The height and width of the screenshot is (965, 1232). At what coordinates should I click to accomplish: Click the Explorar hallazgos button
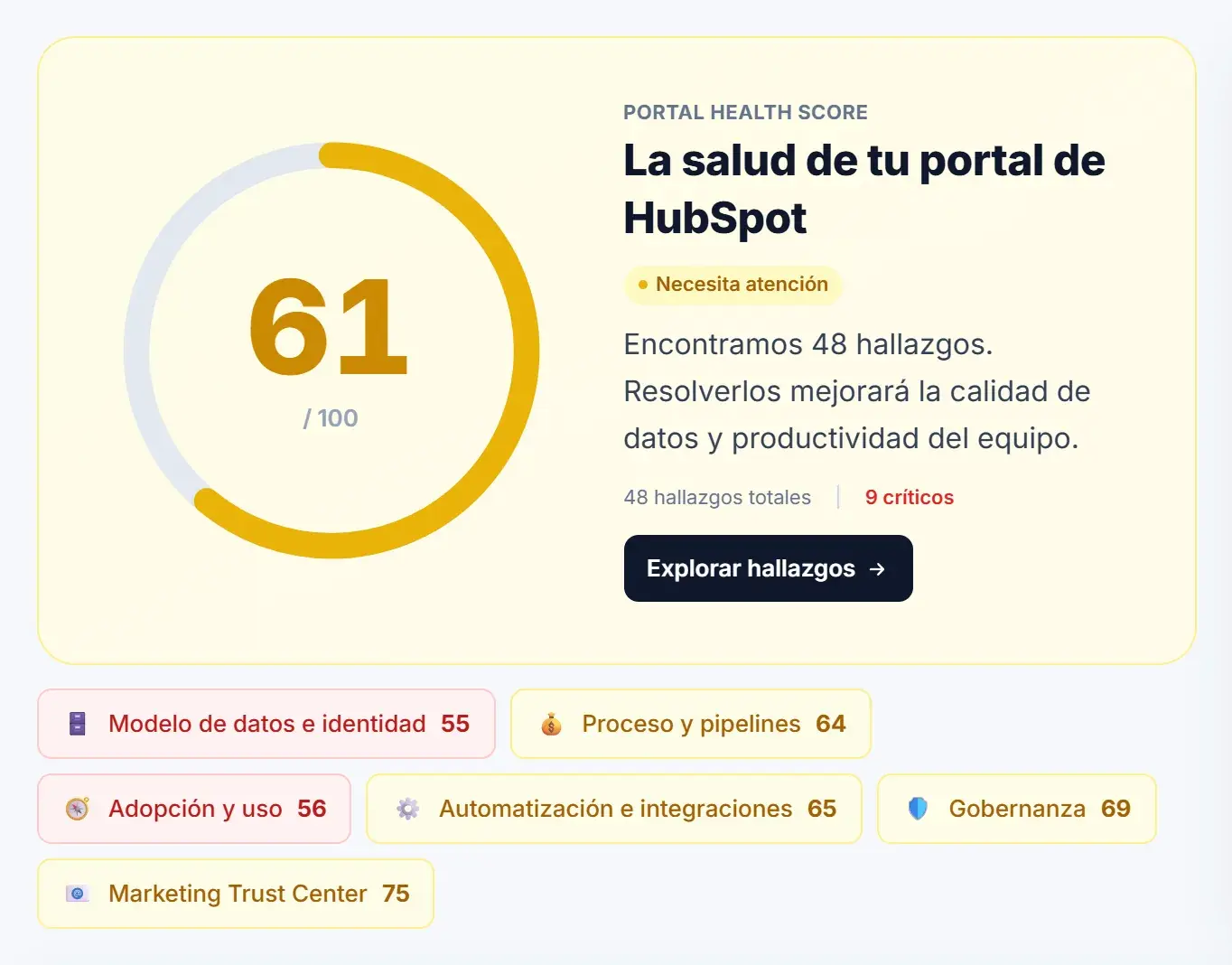(768, 568)
